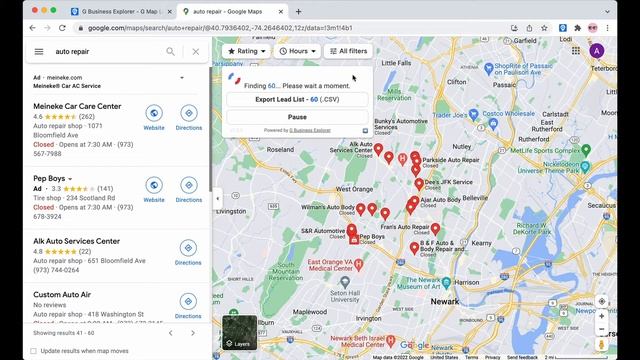Screen dimensions: 640x360
Task: Expand the Pep Boys dropdown arrow
Action: point(70,179)
